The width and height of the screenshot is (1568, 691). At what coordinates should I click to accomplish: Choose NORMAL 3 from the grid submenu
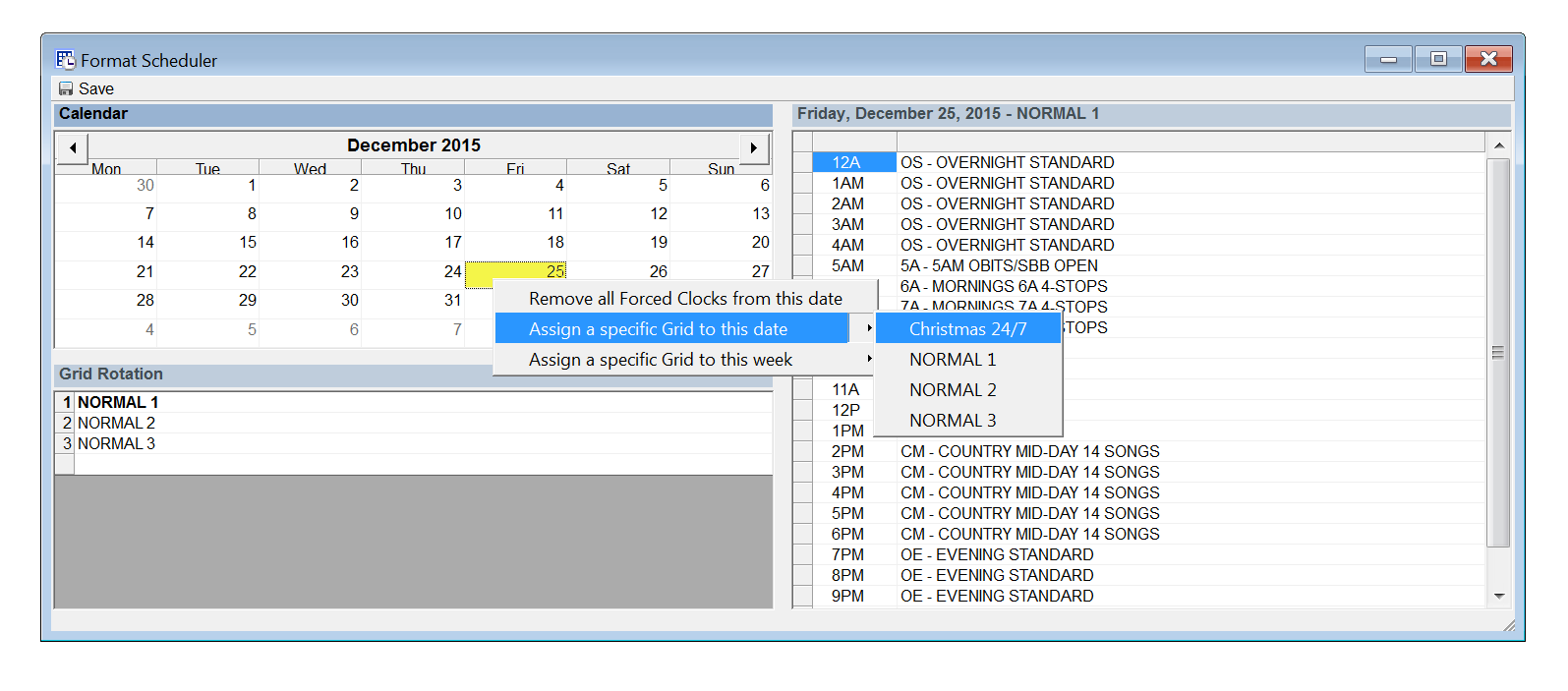point(953,421)
